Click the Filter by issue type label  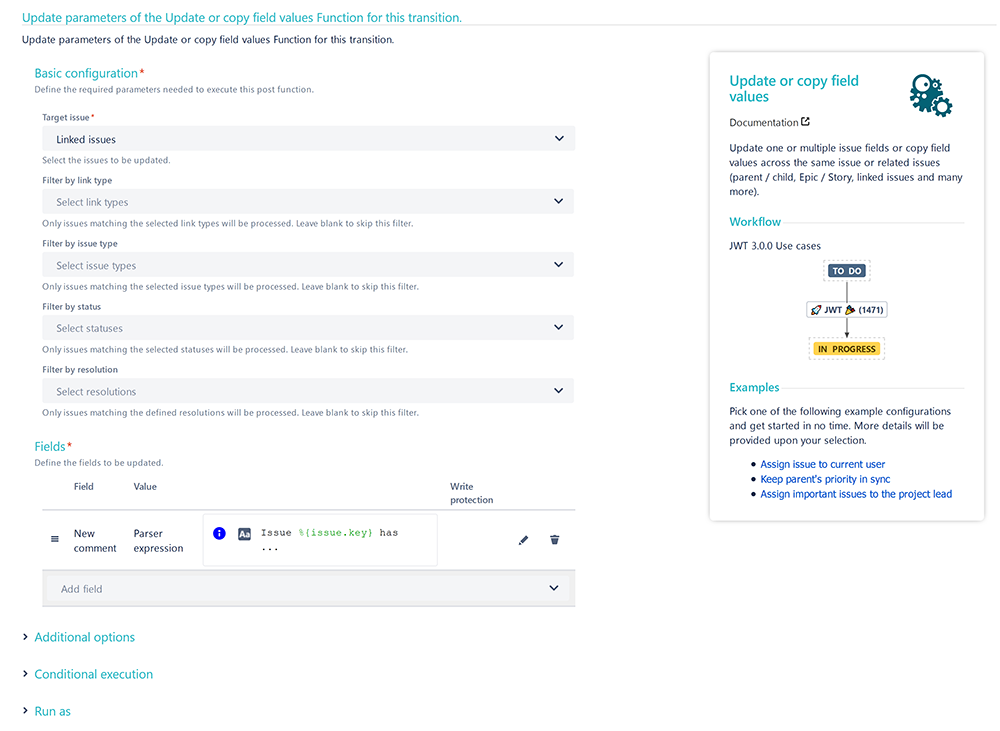[80, 244]
